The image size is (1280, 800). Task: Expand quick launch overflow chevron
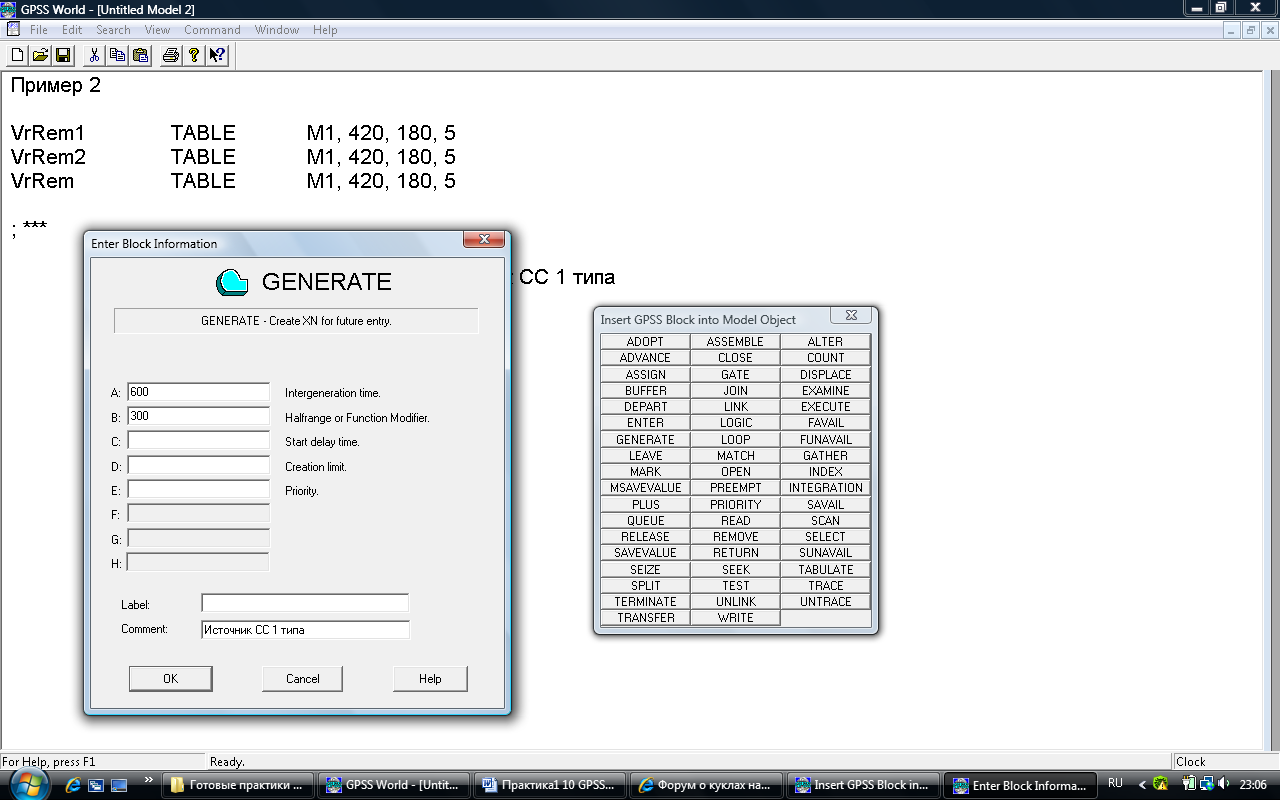[149, 780]
